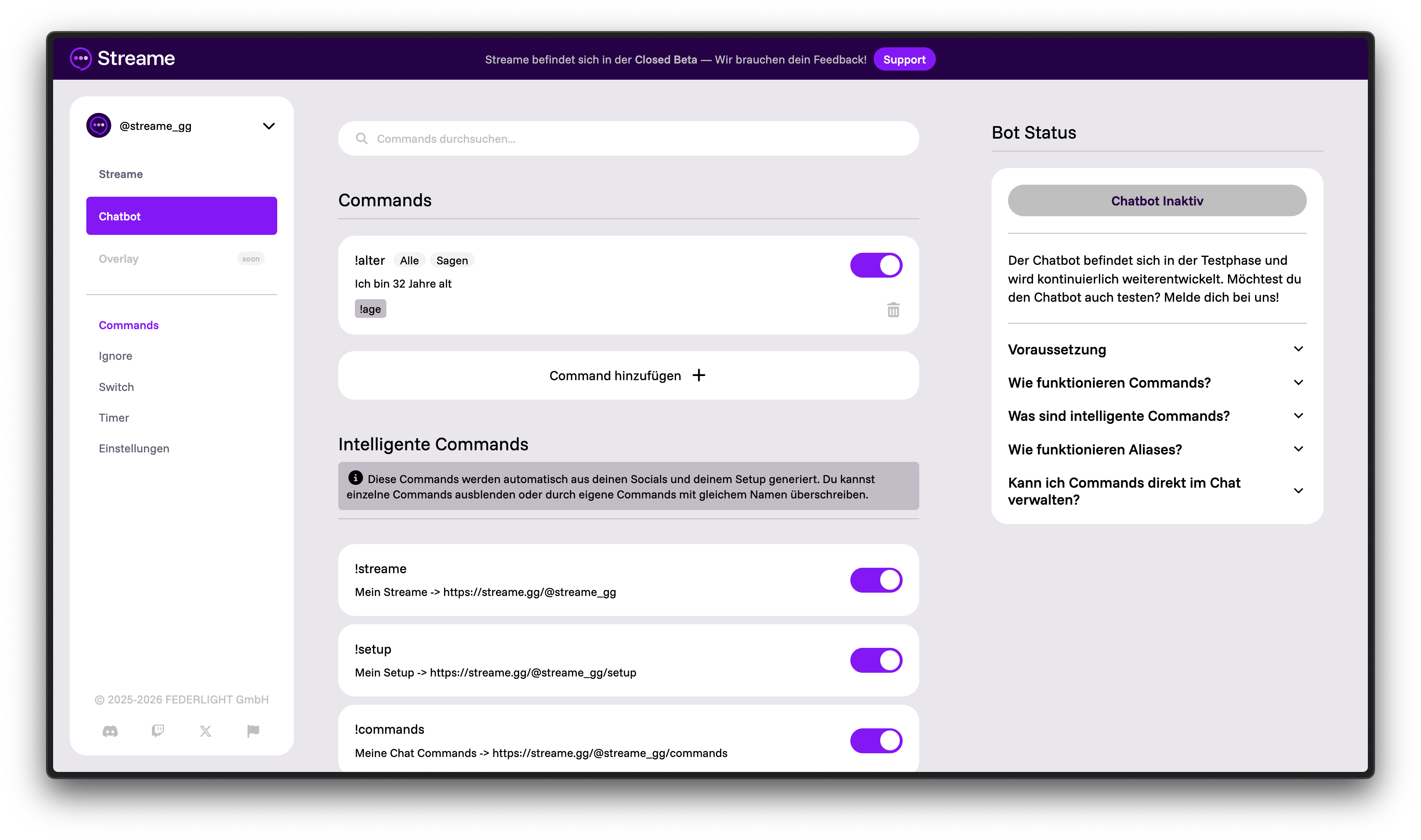
Task: Open the Twitch icon link in footer
Action: 158,731
